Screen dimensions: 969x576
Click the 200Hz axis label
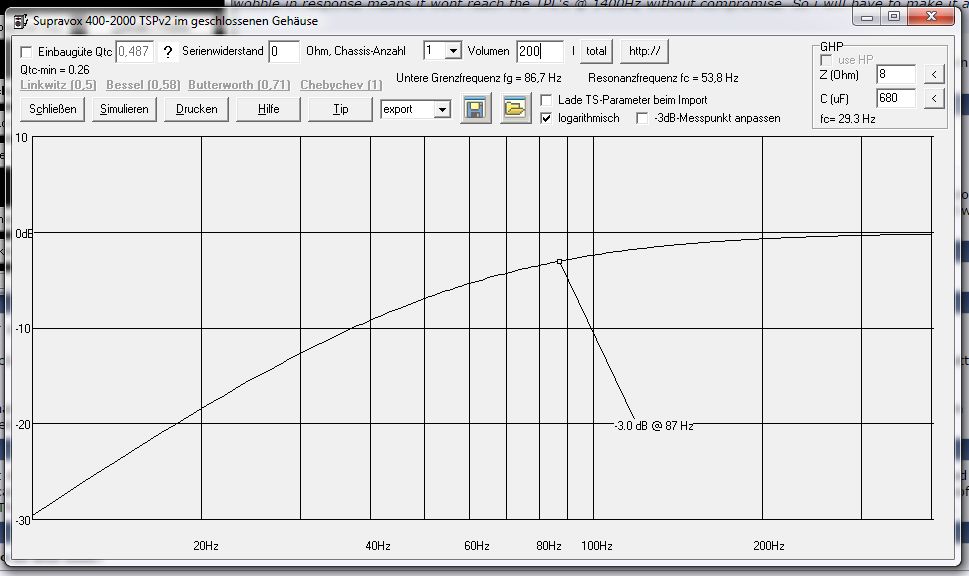[769, 546]
